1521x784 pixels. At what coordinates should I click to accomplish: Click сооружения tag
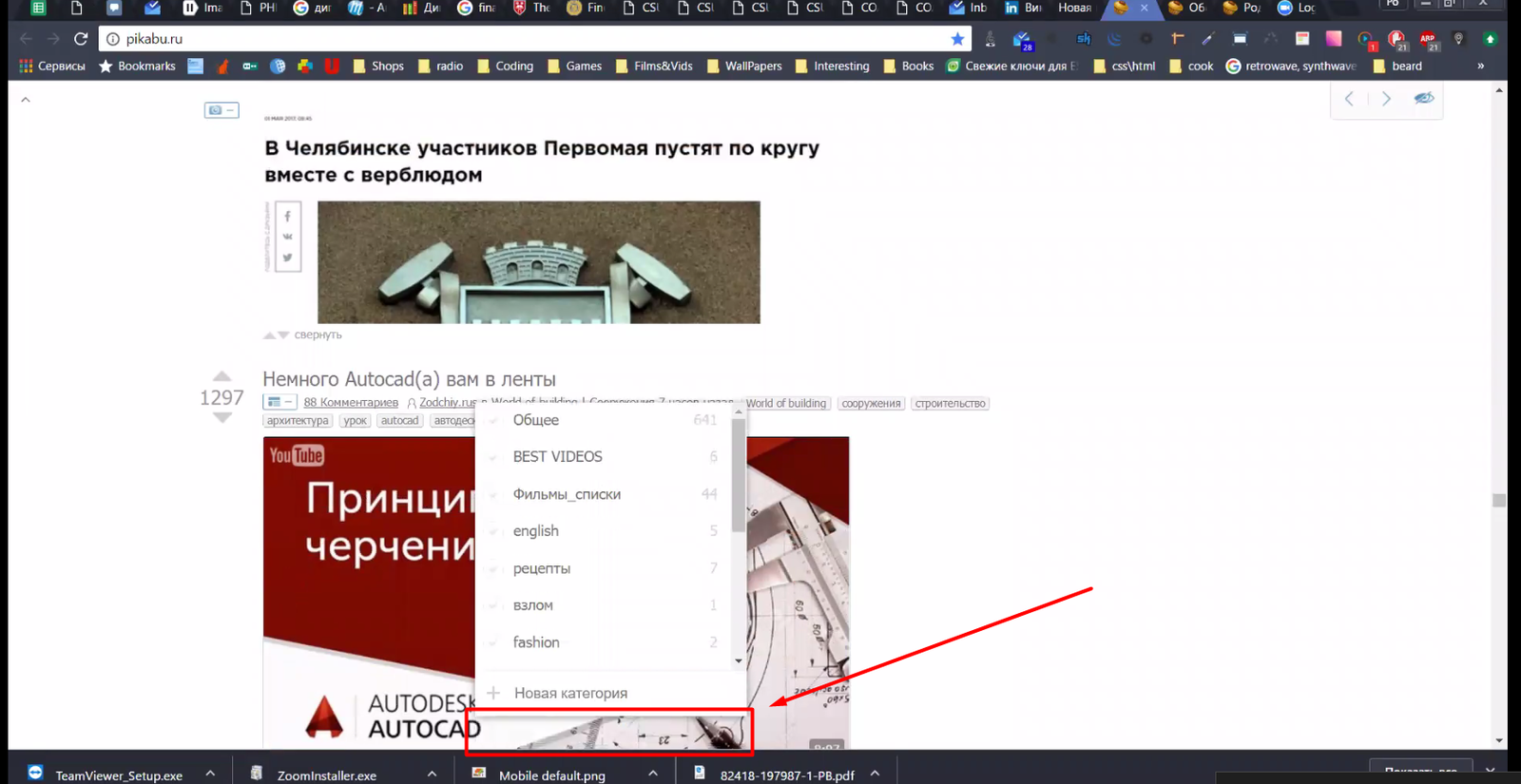point(871,403)
